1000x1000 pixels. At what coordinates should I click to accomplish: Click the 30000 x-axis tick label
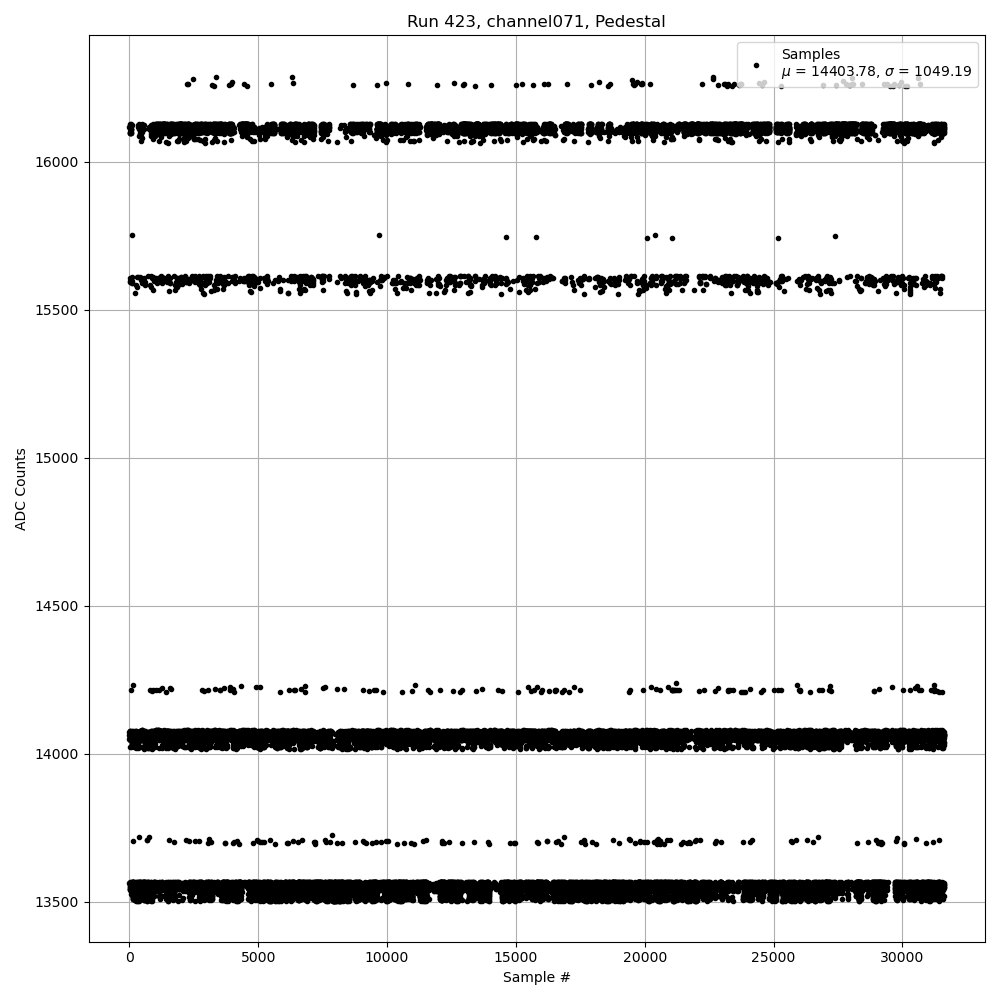point(903,957)
